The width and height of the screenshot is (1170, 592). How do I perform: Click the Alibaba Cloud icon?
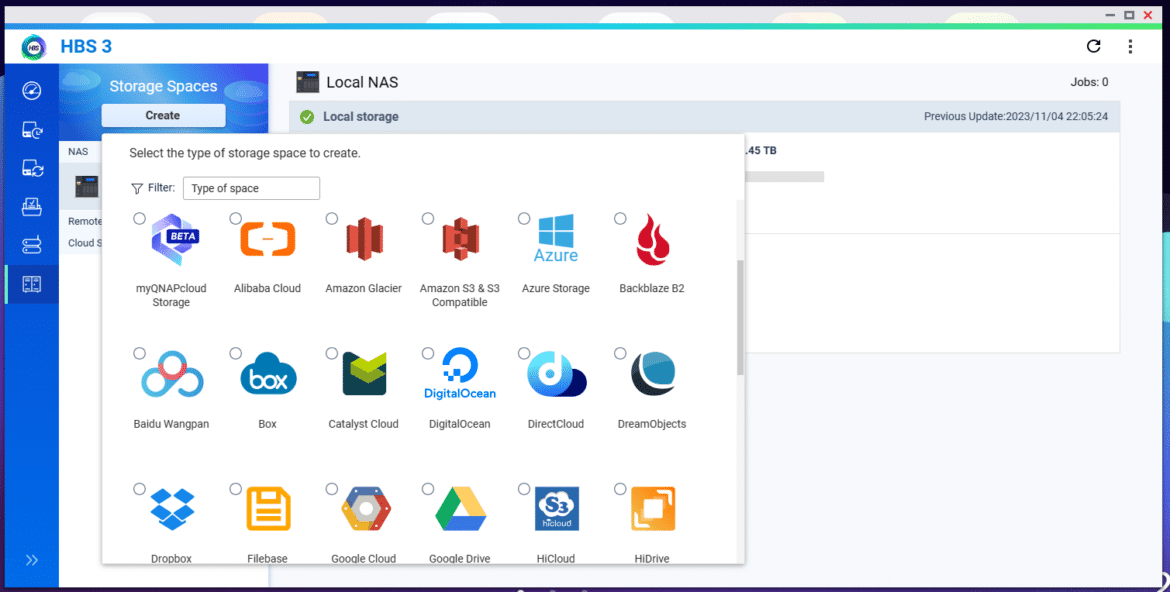[x=268, y=239]
